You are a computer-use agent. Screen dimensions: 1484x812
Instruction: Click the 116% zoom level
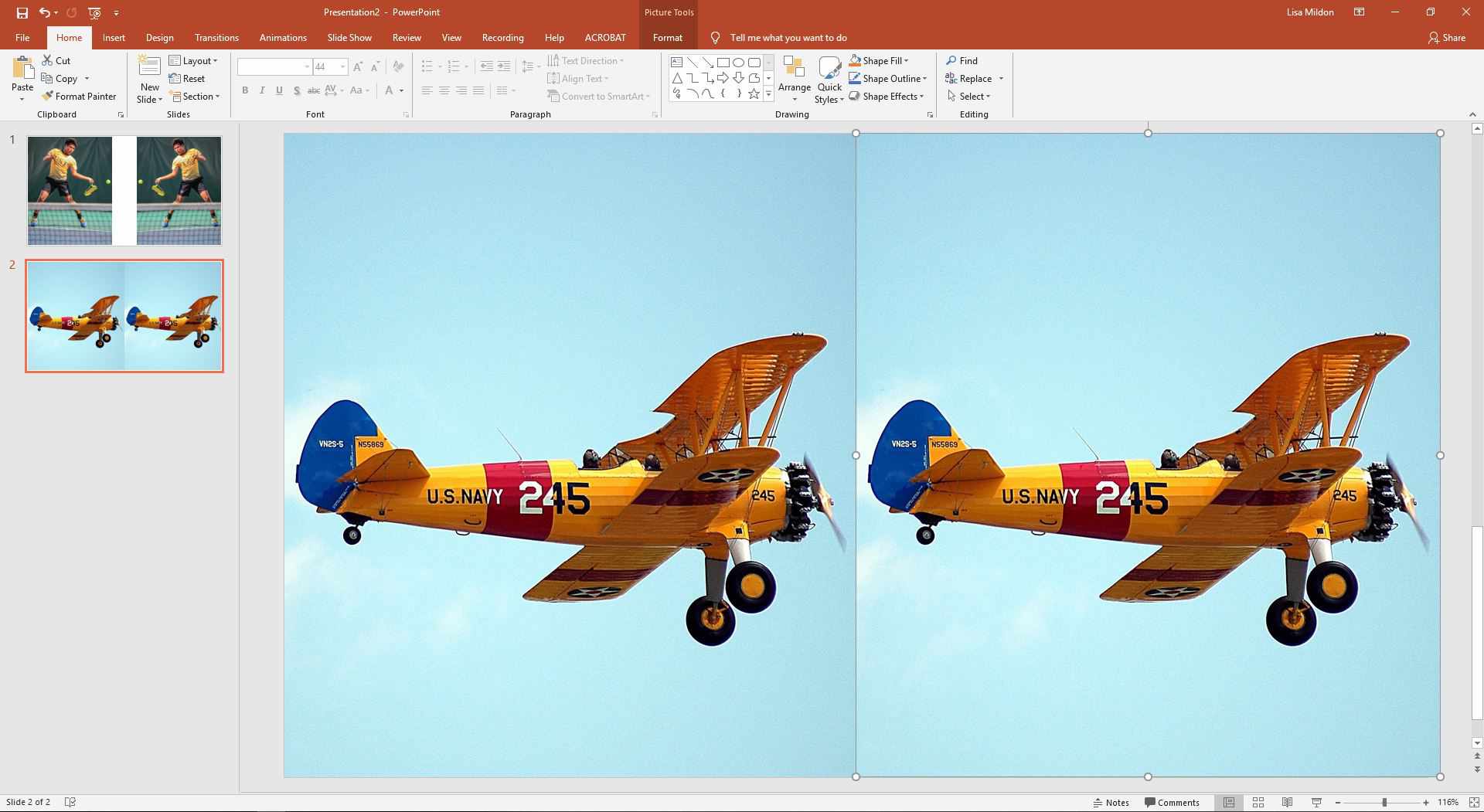(x=1448, y=803)
